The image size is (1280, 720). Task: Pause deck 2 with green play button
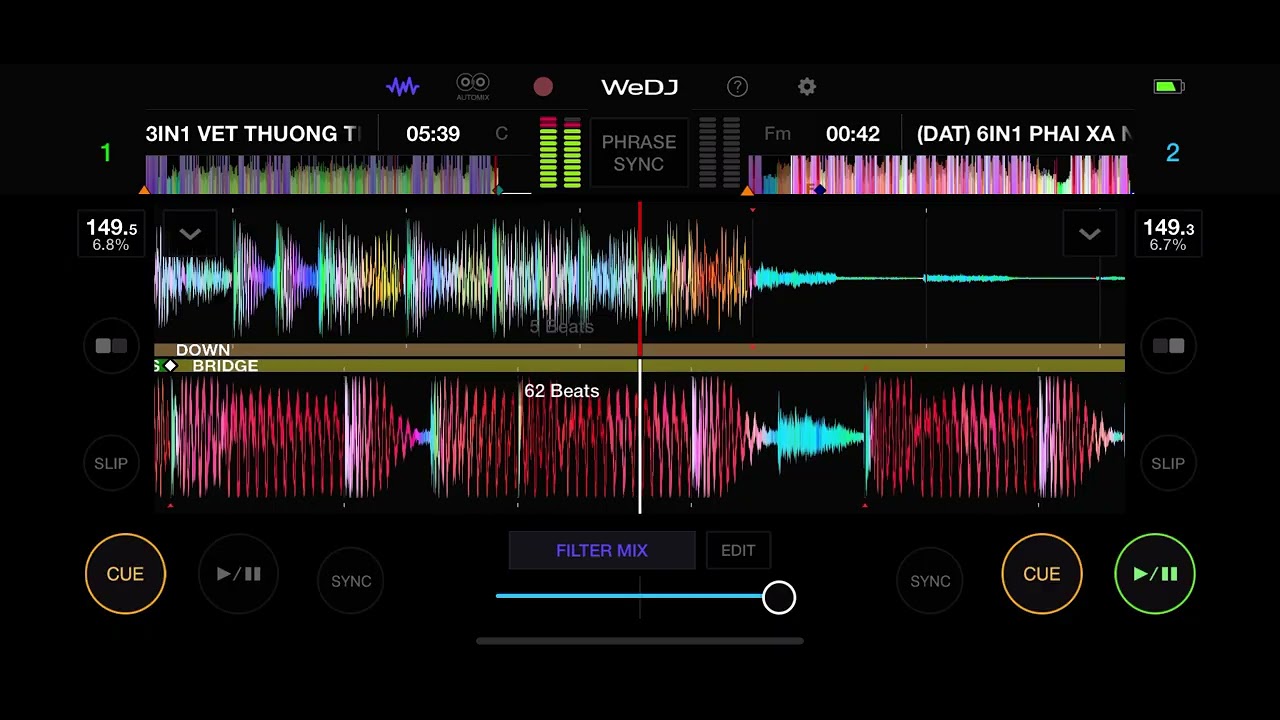tap(1155, 574)
